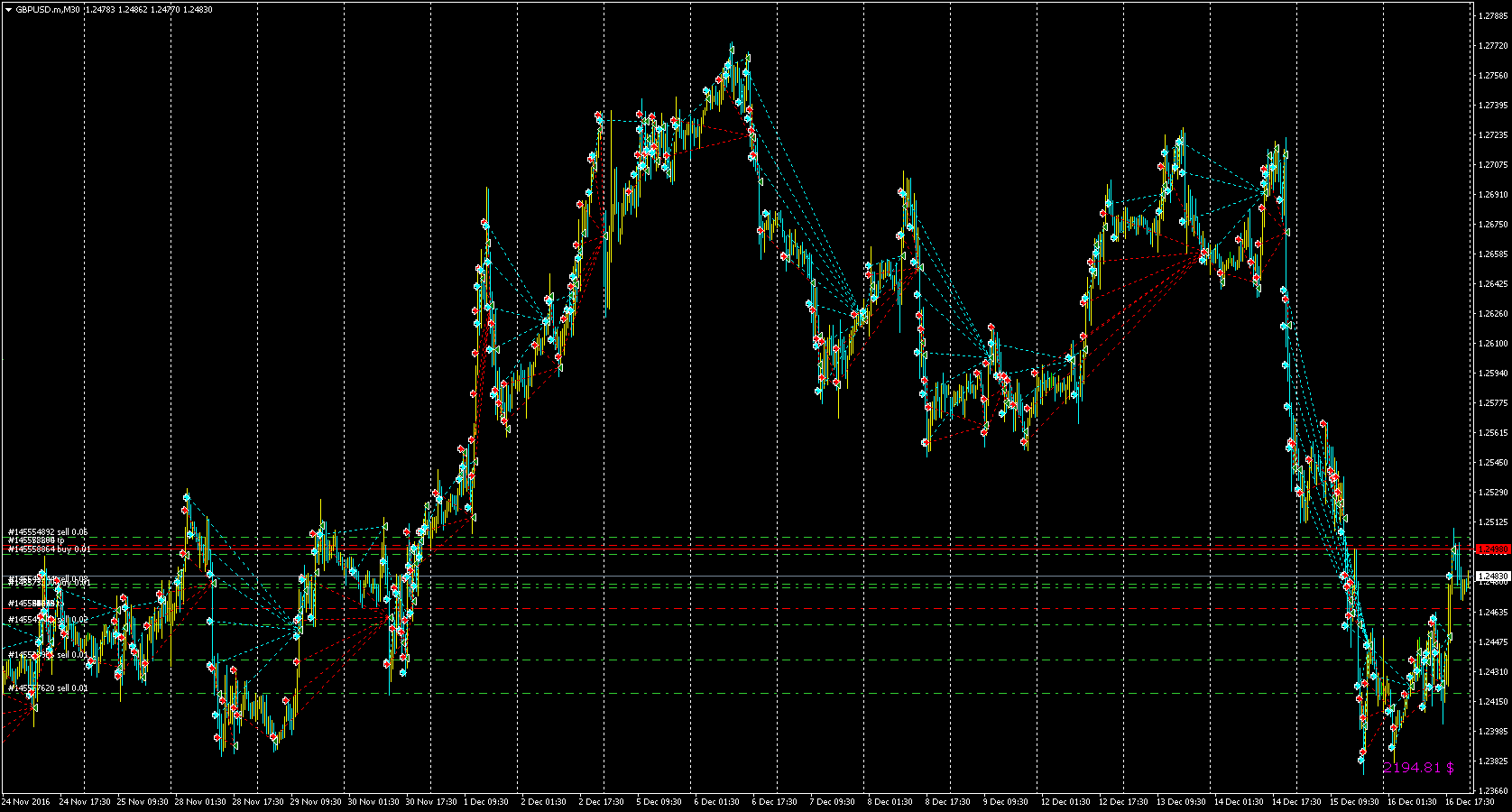The width and height of the screenshot is (1512, 812).
Task: Click time axis label 9 Dec 09:30
Action: pos(1008,802)
